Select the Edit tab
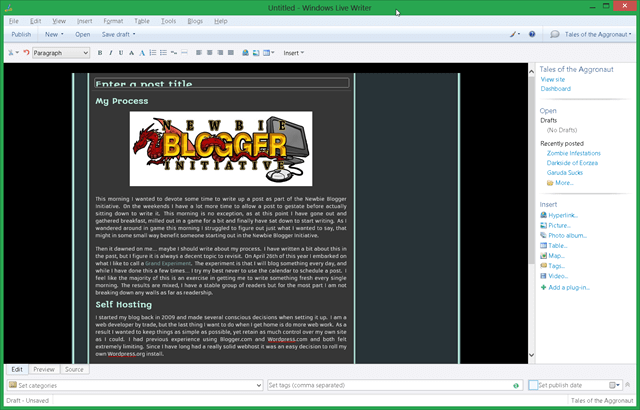The height and width of the screenshot is (410, 640). 17,369
